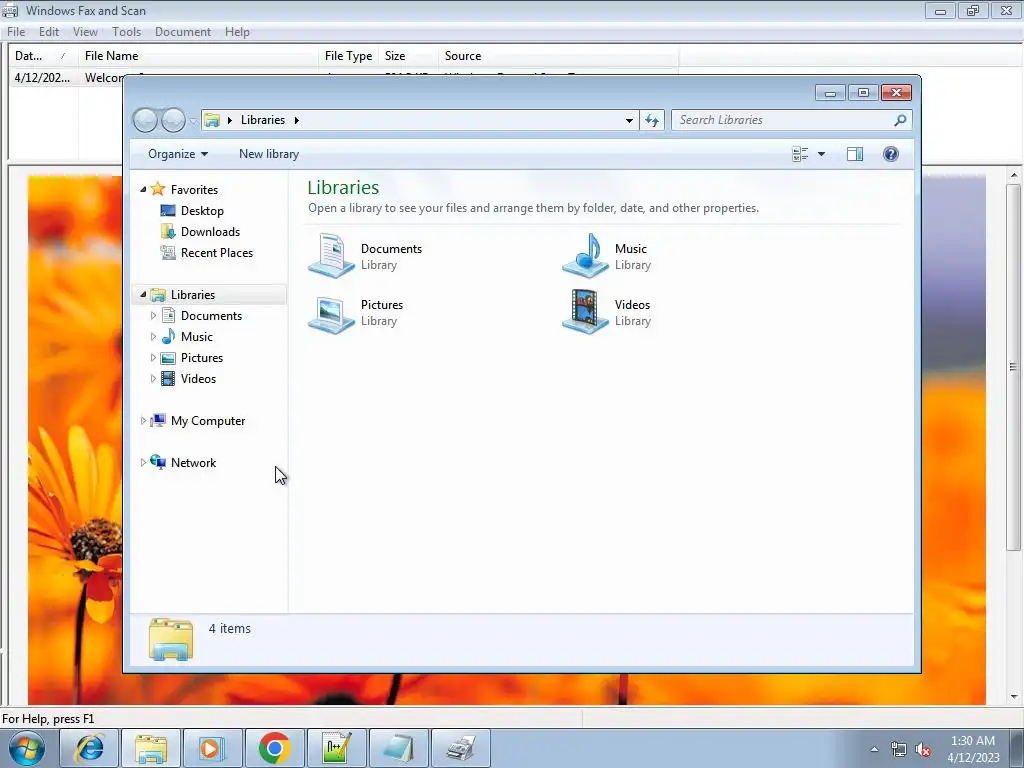The width and height of the screenshot is (1024, 768).
Task: Open the address bar history dropdown
Action: pyautogui.click(x=629, y=120)
